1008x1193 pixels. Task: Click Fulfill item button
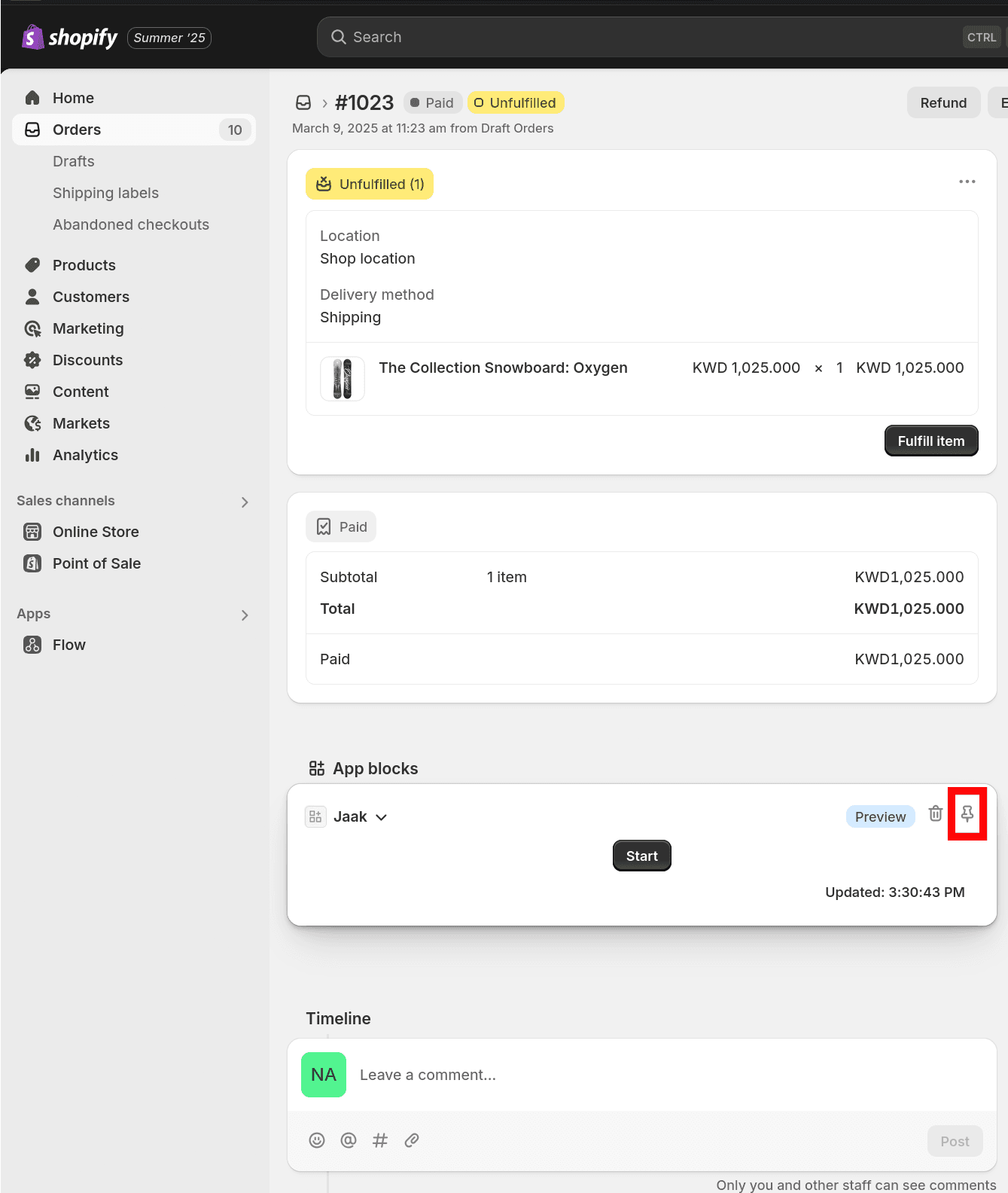coord(931,441)
